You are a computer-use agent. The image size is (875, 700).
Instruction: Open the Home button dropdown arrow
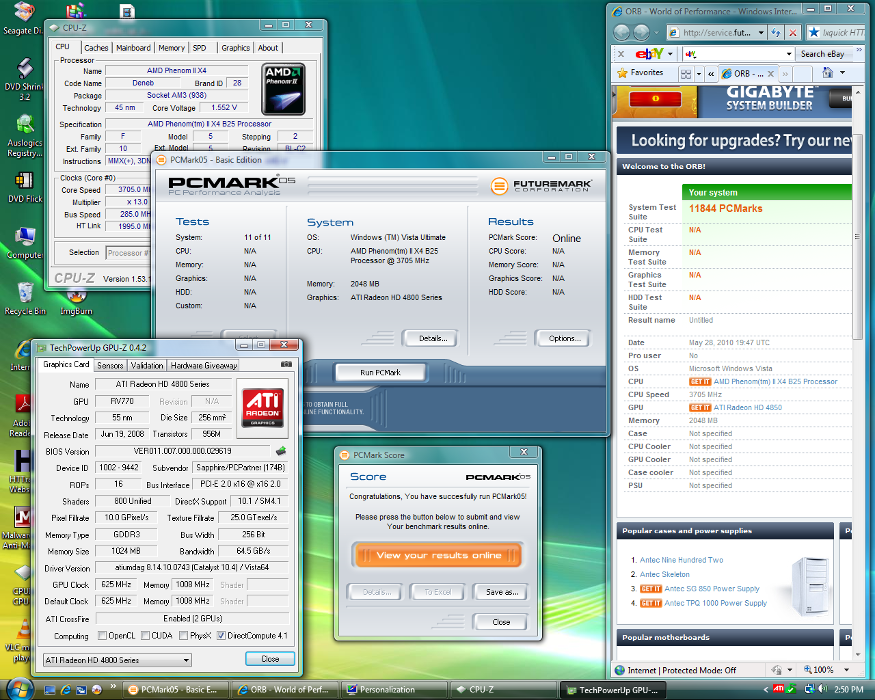[842, 73]
